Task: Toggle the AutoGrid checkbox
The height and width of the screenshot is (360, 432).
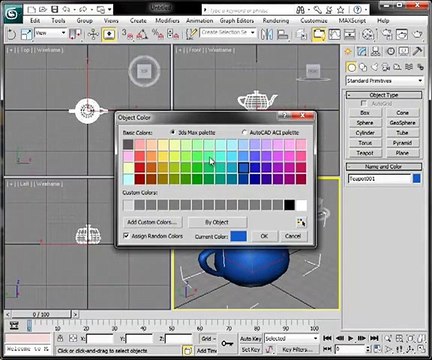Action: (364, 103)
